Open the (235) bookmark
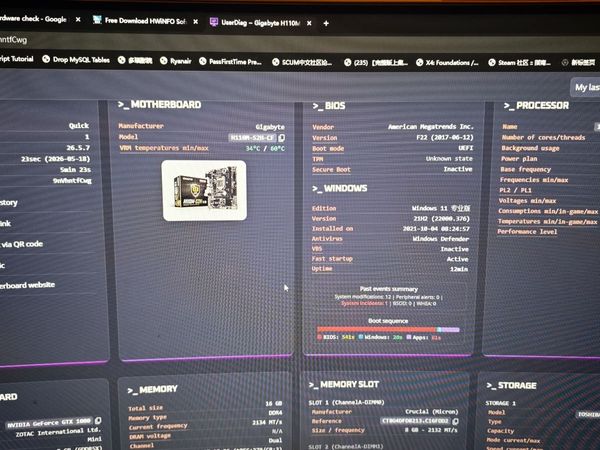This screenshot has width=600, height=450. tap(375, 62)
